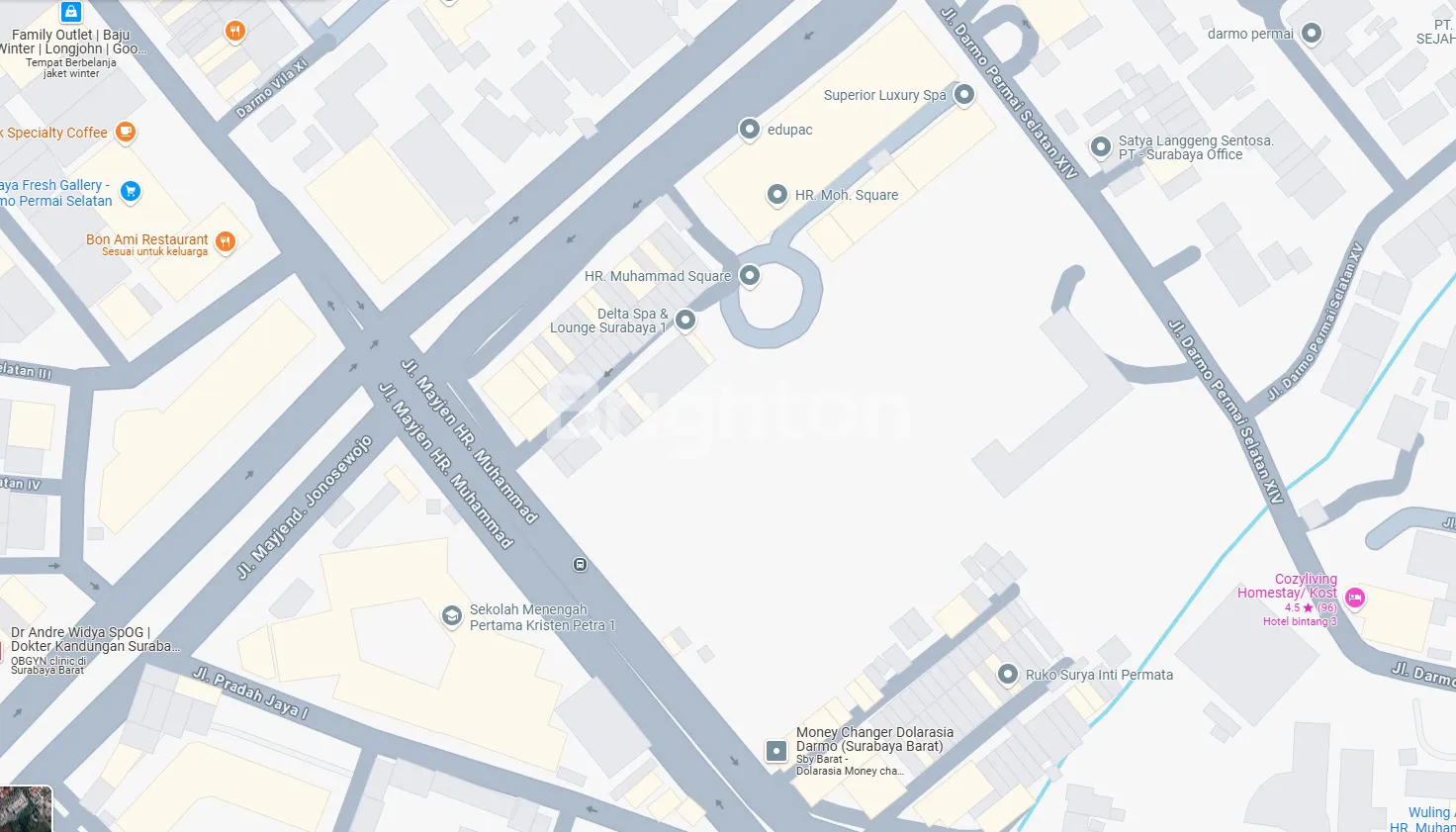Open Bon Ami Restaurant fork icon

click(x=226, y=241)
